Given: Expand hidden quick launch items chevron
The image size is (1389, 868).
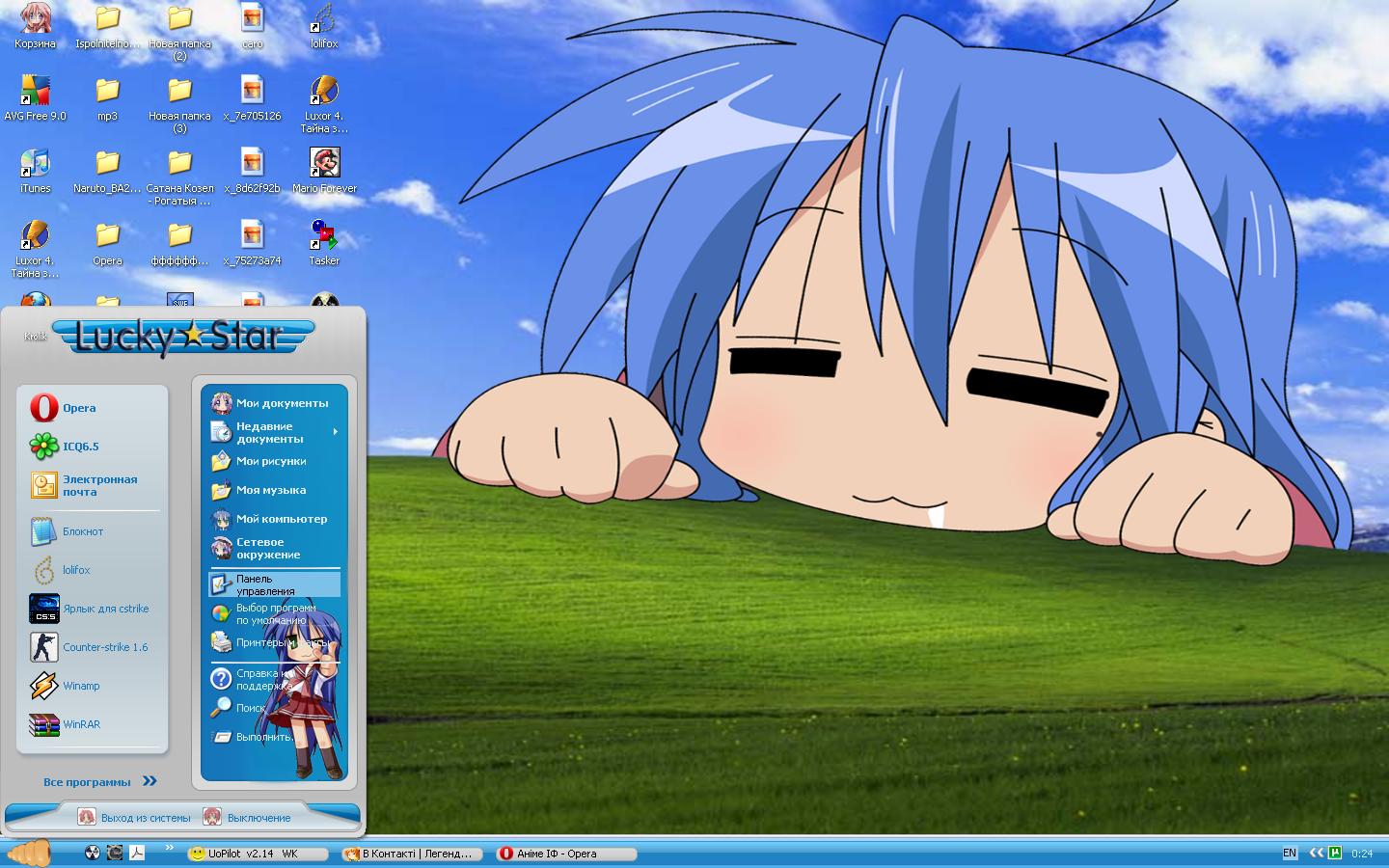Looking at the screenshot, I should (x=170, y=848).
